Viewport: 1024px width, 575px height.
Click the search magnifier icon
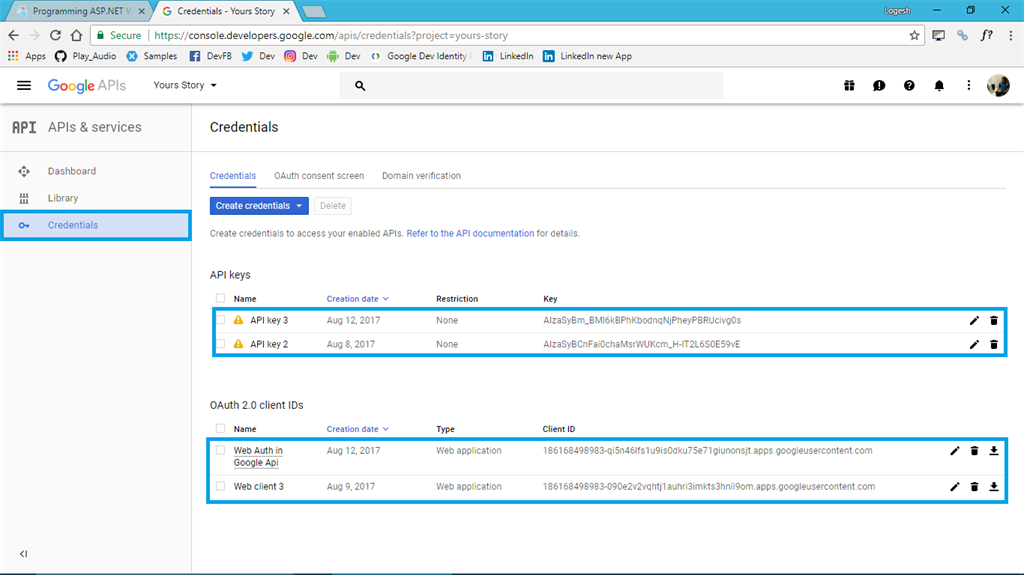coord(360,86)
